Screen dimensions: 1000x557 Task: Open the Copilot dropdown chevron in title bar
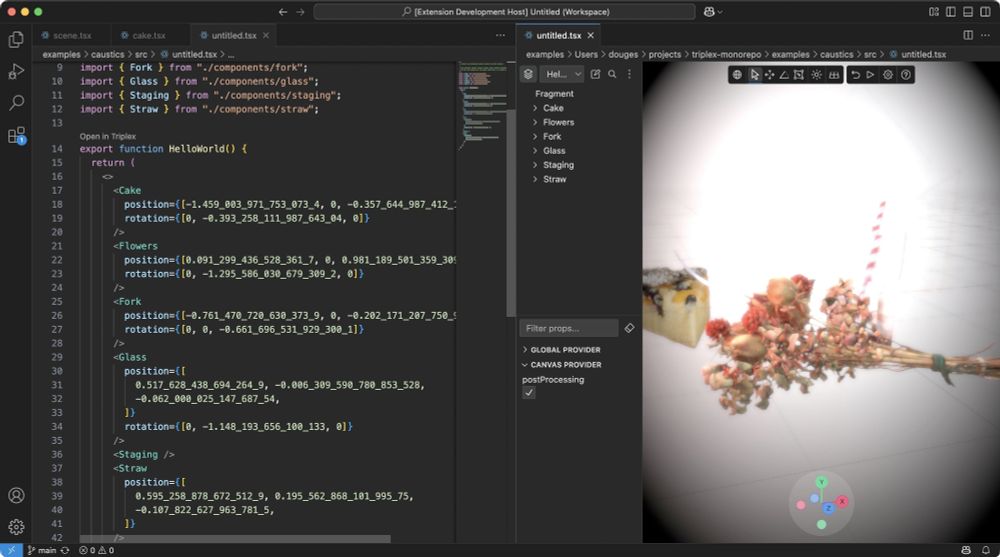(x=720, y=11)
